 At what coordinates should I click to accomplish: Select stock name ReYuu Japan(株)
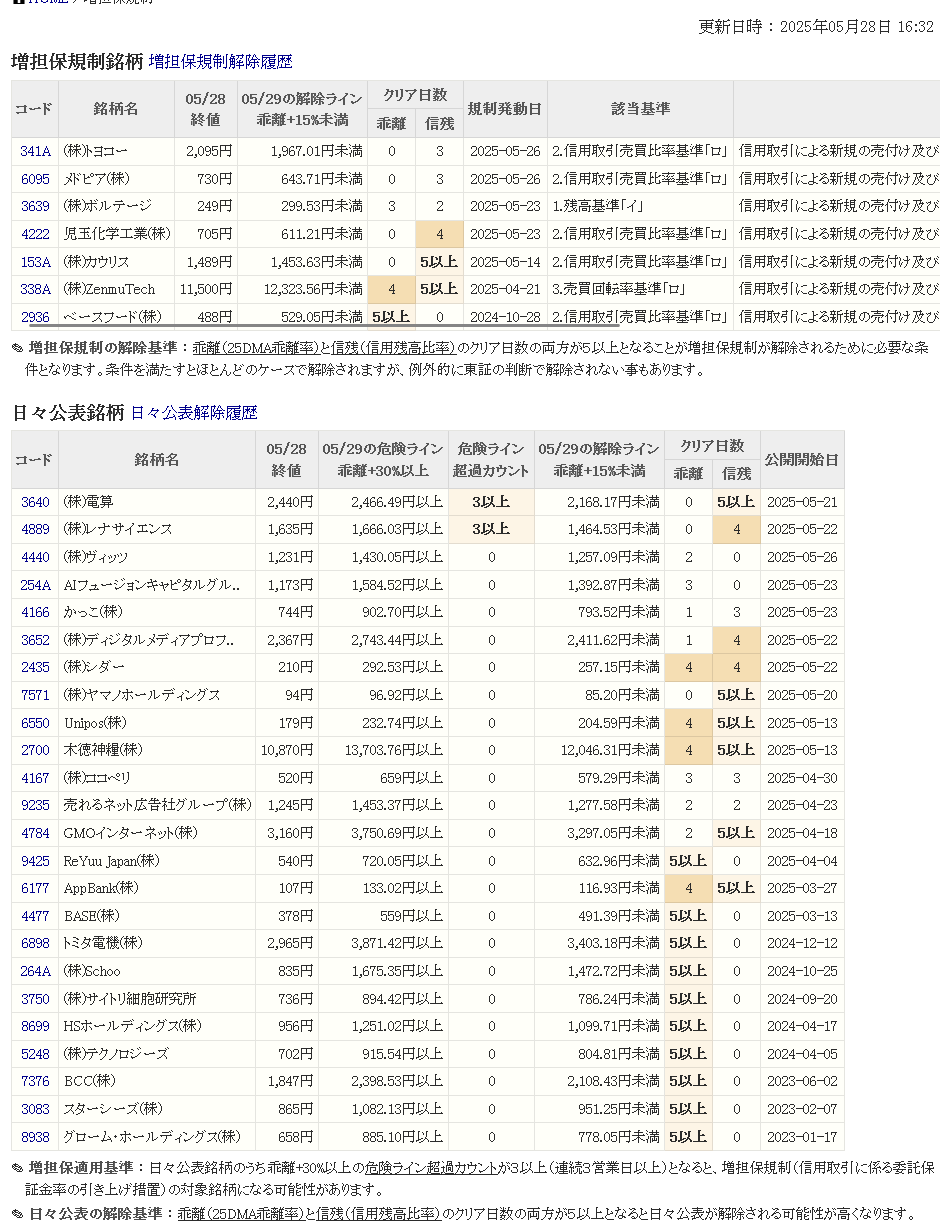pyautogui.click(x=111, y=861)
